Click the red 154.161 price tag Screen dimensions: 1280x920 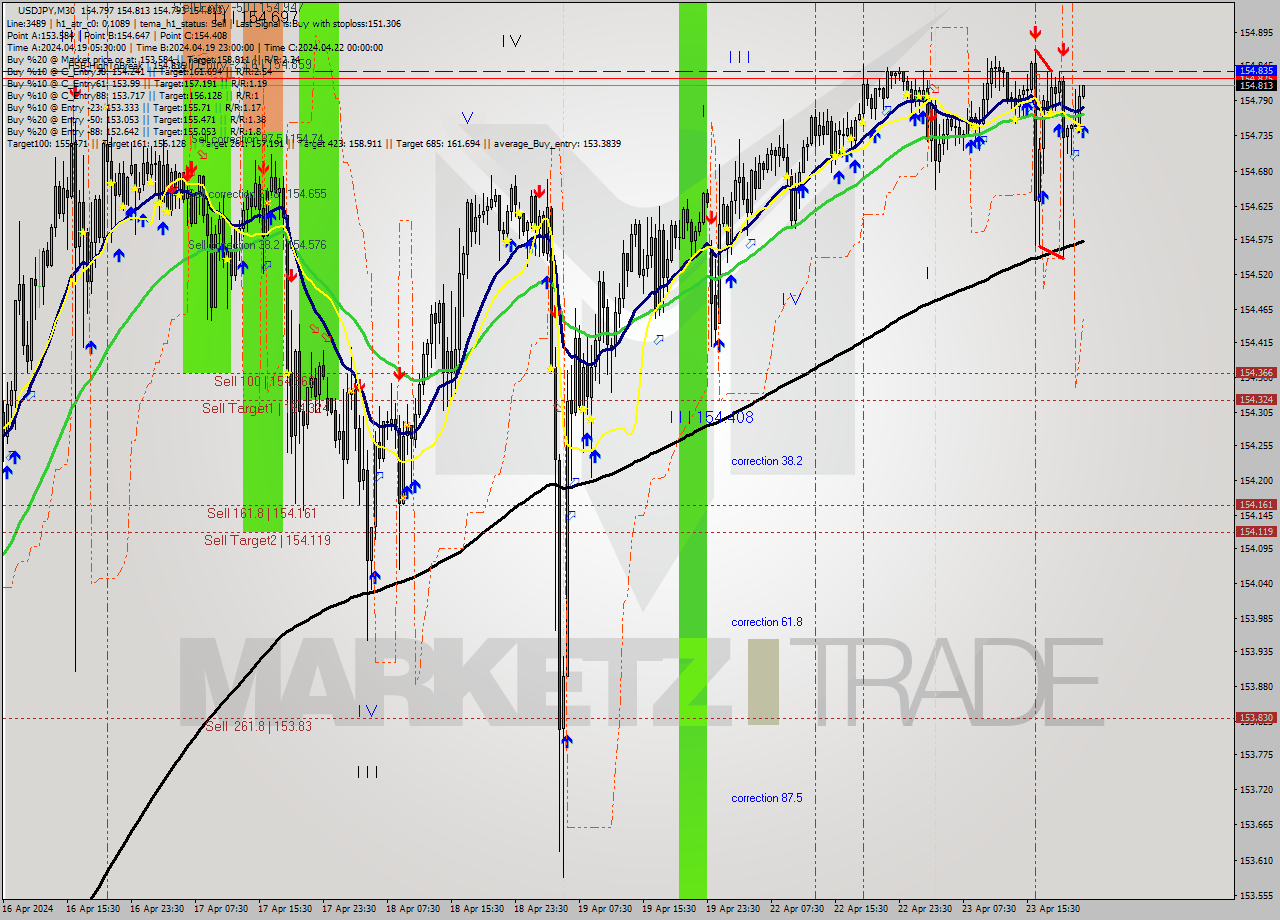[1256, 505]
